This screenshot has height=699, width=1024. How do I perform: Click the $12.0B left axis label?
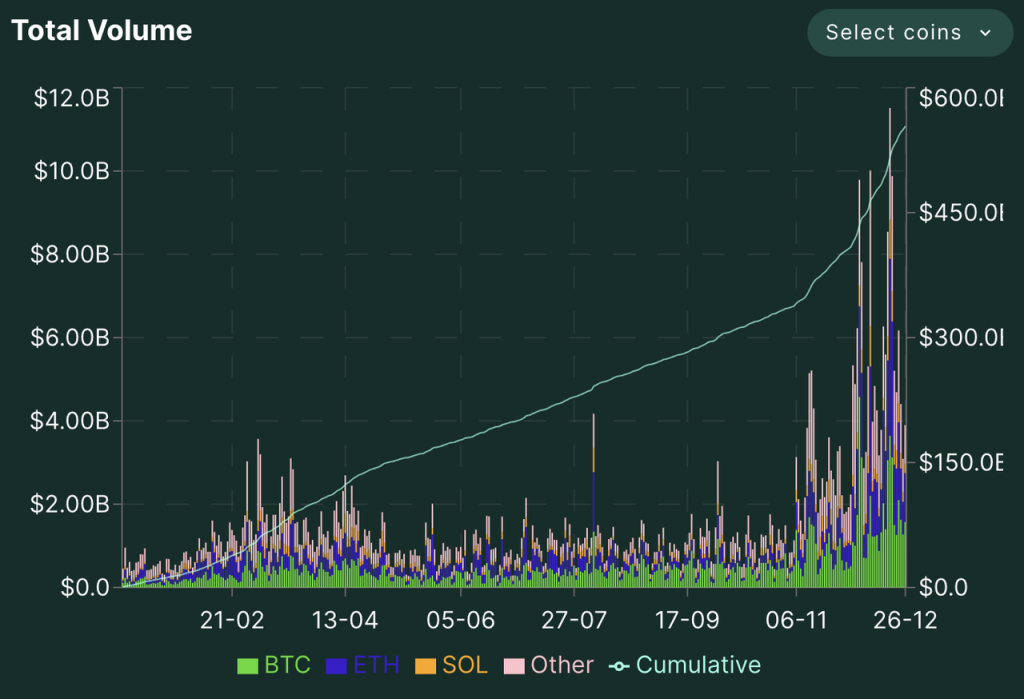[70, 98]
